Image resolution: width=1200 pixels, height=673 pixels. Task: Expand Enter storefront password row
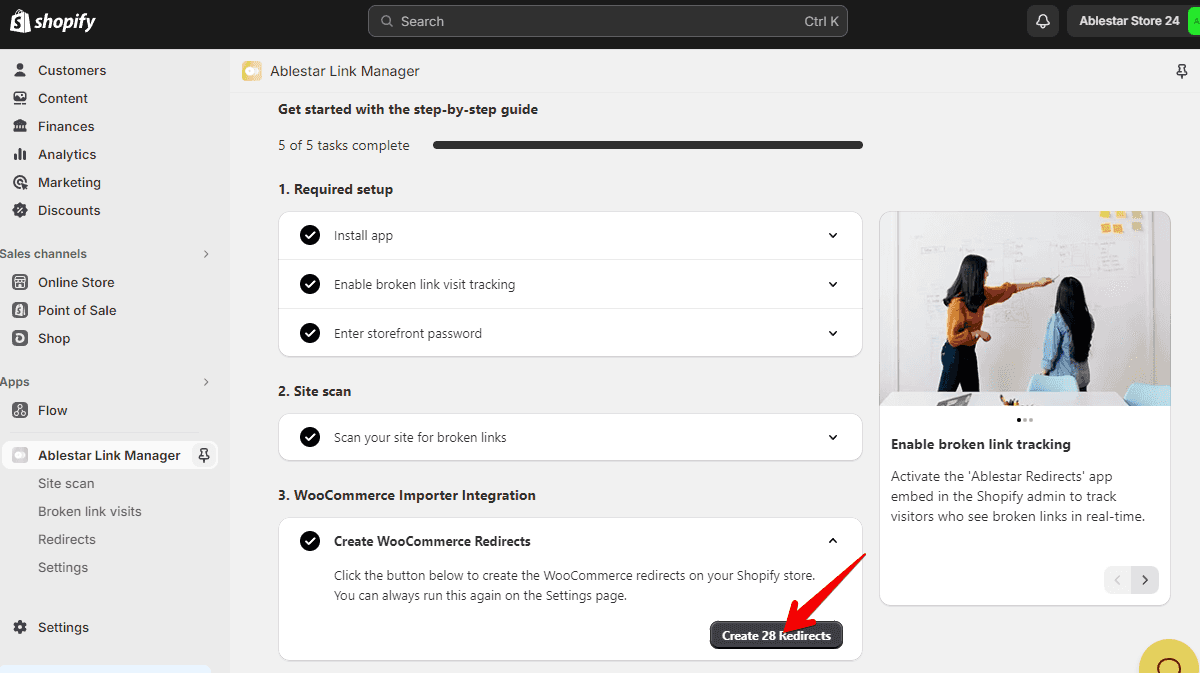[x=833, y=333]
